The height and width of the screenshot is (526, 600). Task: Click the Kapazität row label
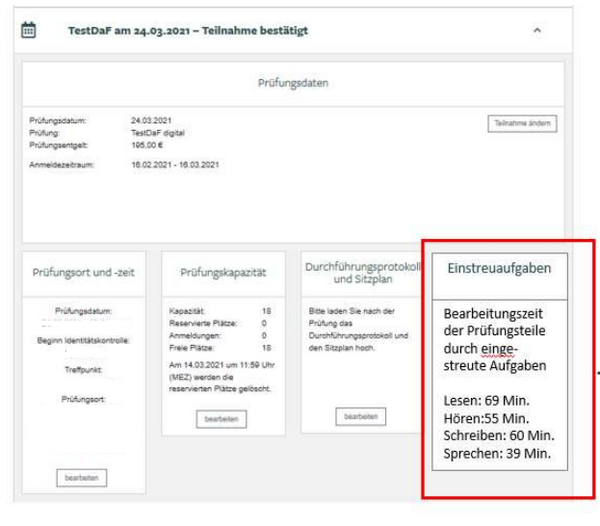coord(186,311)
